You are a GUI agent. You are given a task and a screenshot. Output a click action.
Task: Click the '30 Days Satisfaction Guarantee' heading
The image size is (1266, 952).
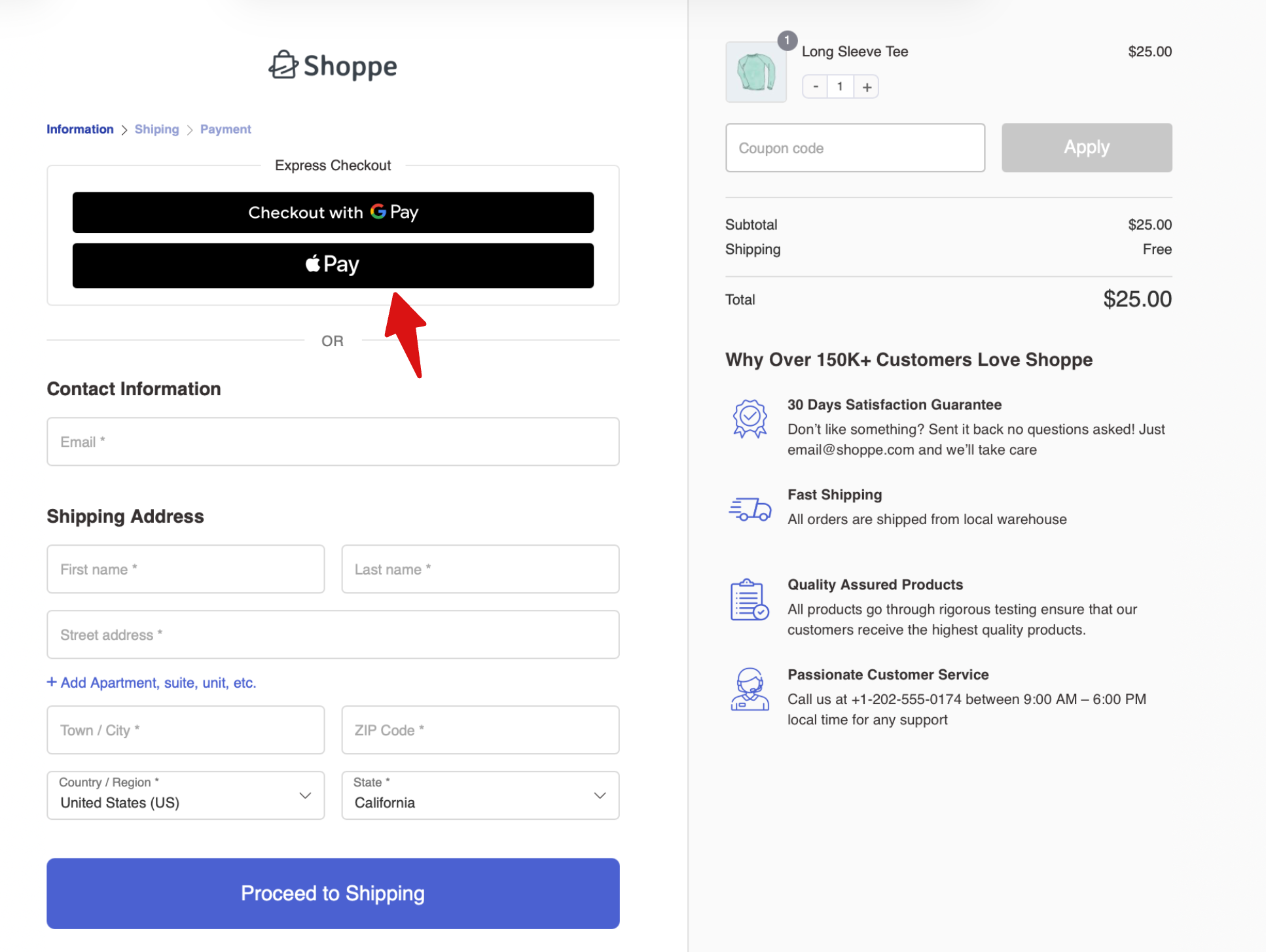pos(894,404)
